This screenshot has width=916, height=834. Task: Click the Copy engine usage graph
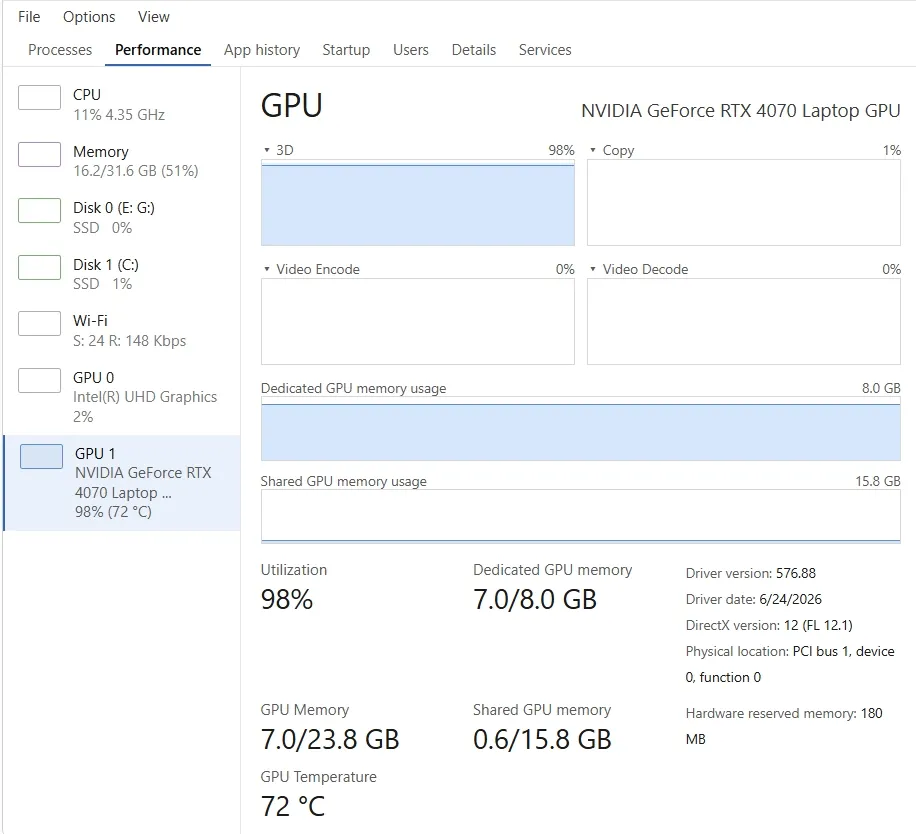point(744,203)
